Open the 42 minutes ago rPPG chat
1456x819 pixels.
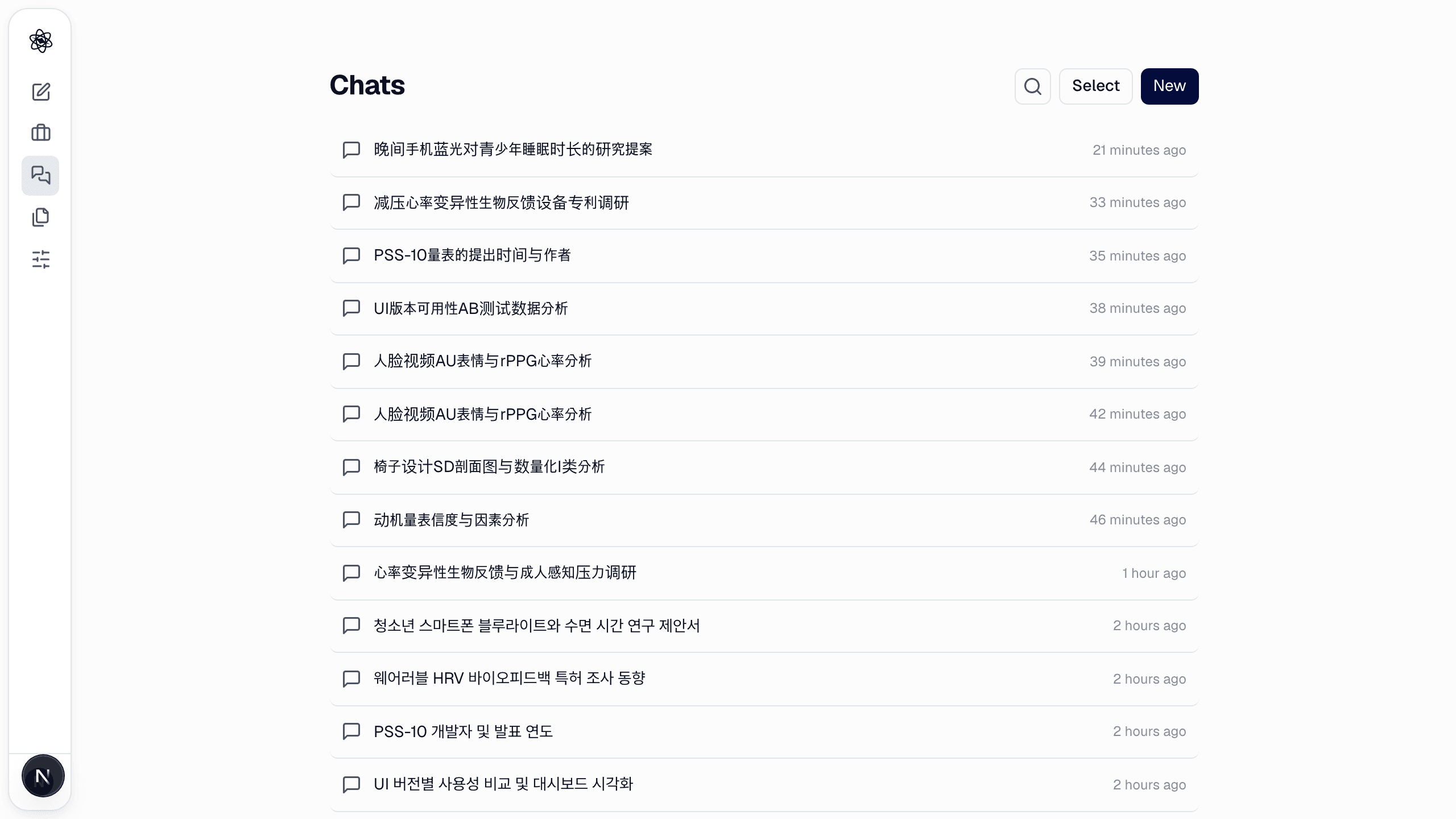click(x=764, y=414)
